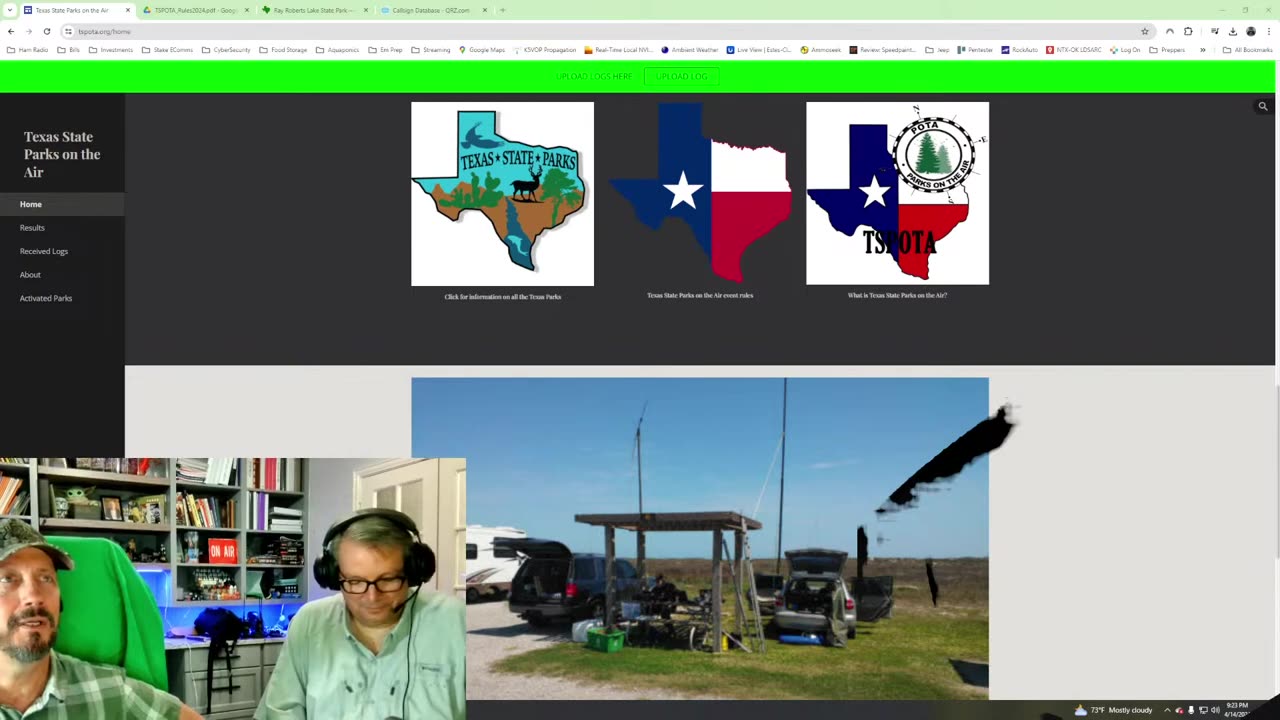
Task: Open the Ambient Weather bookmark
Action: [x=690, y=50]
